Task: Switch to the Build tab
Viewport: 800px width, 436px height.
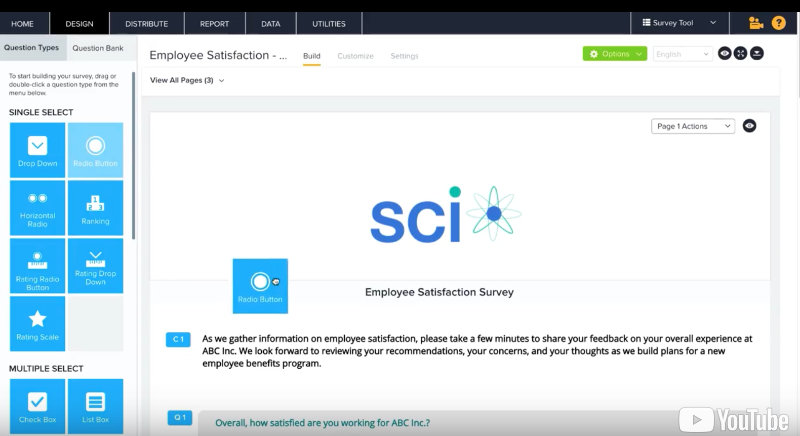Action: coord(312,56)
